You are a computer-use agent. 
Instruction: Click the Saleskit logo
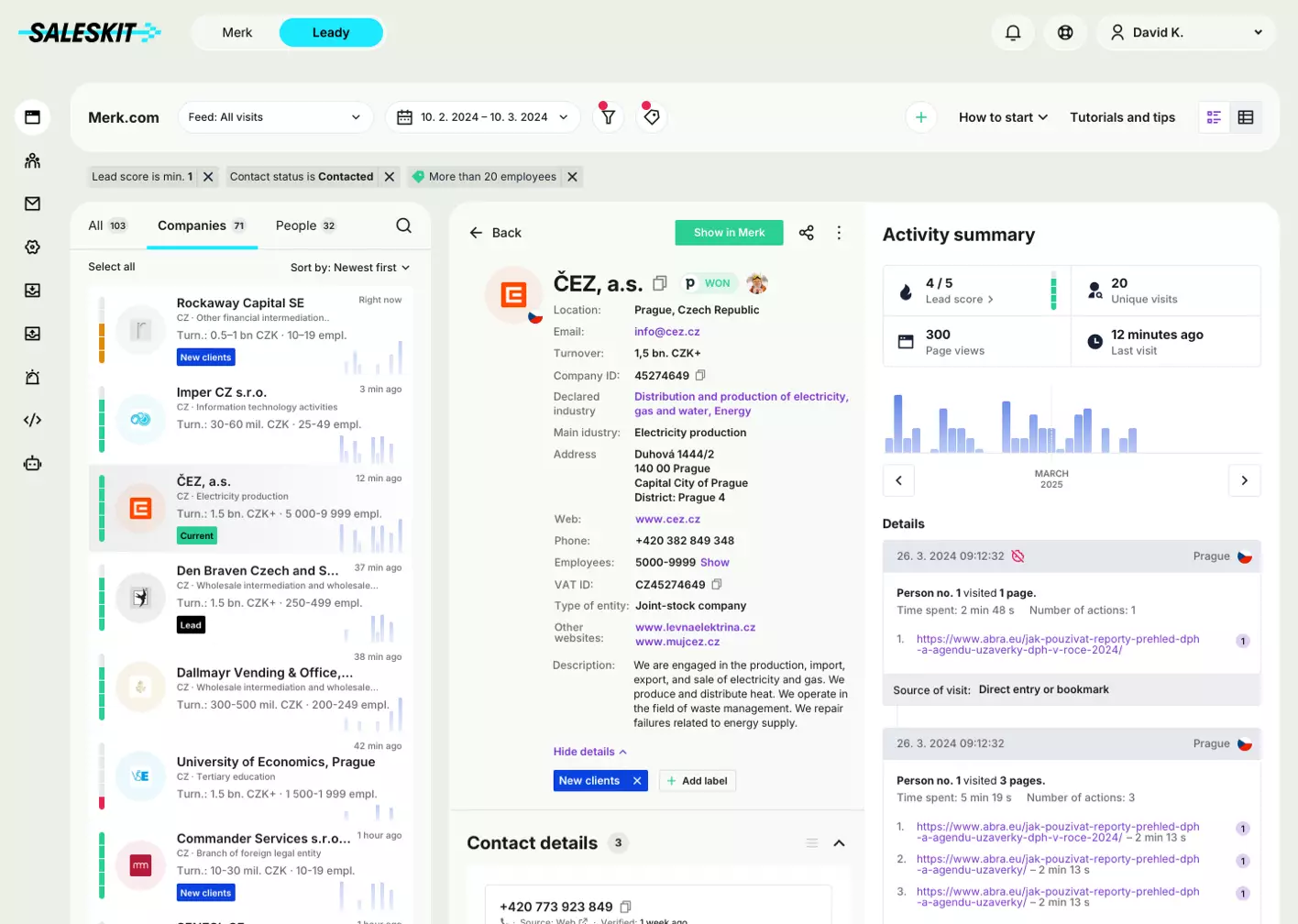(x=90, y=33)
